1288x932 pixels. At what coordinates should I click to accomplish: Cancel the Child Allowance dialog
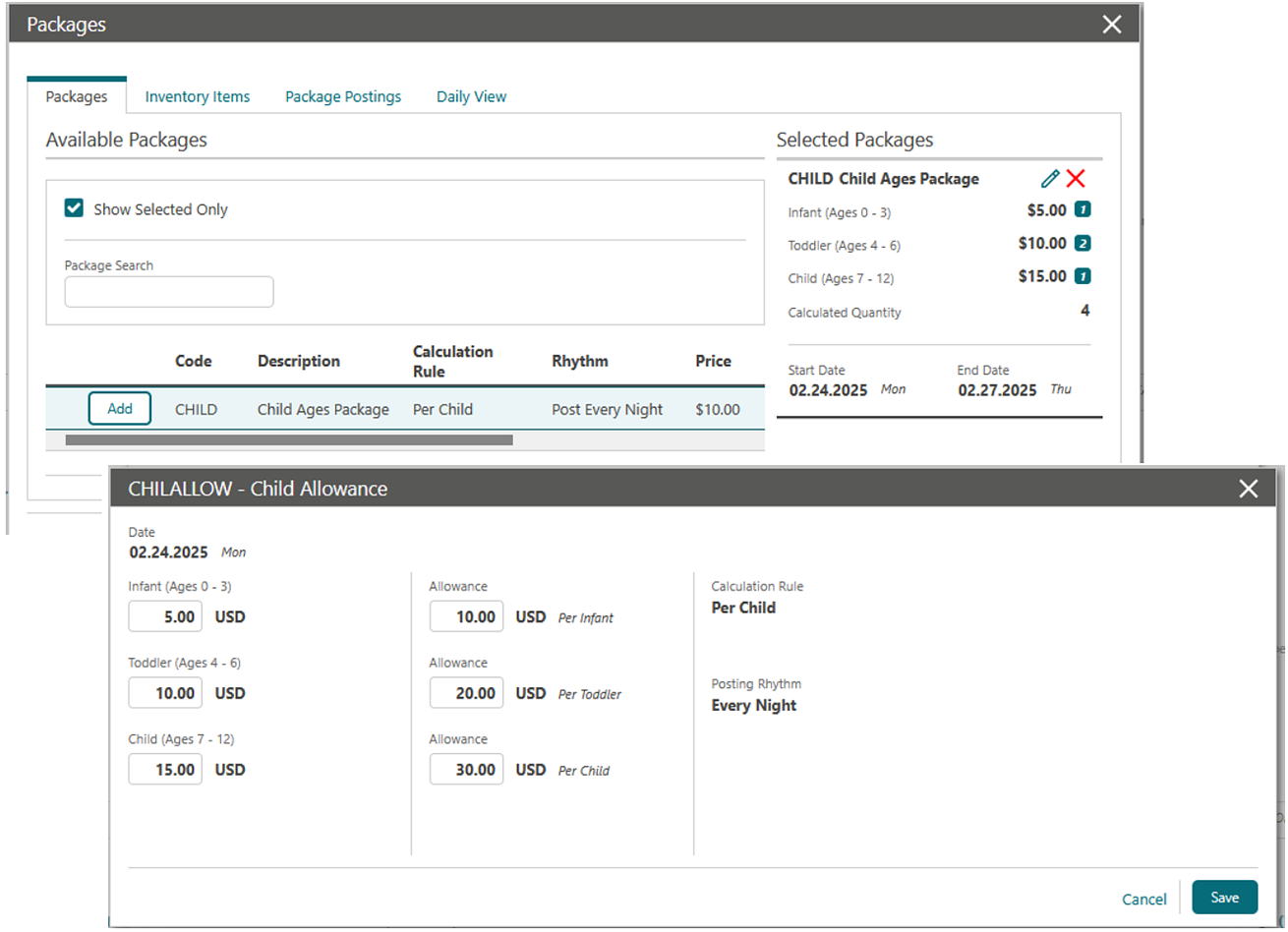pos(1144,899)
